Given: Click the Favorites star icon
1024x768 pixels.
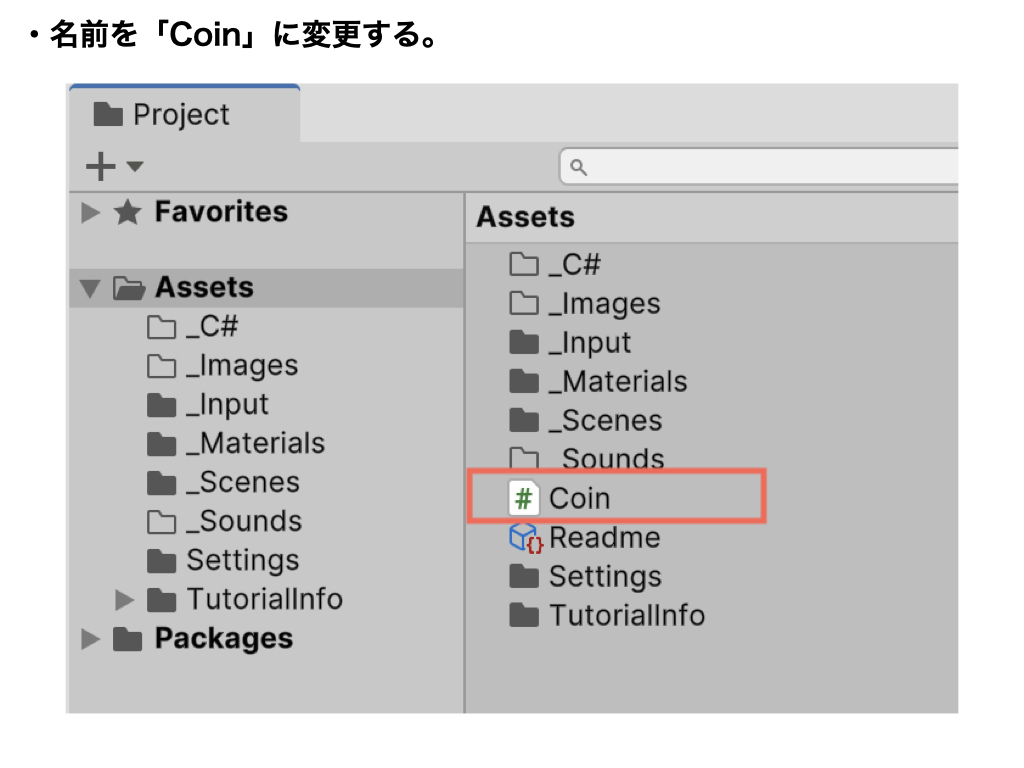Looking at the screenshot, I should click(x=127, y=212).
